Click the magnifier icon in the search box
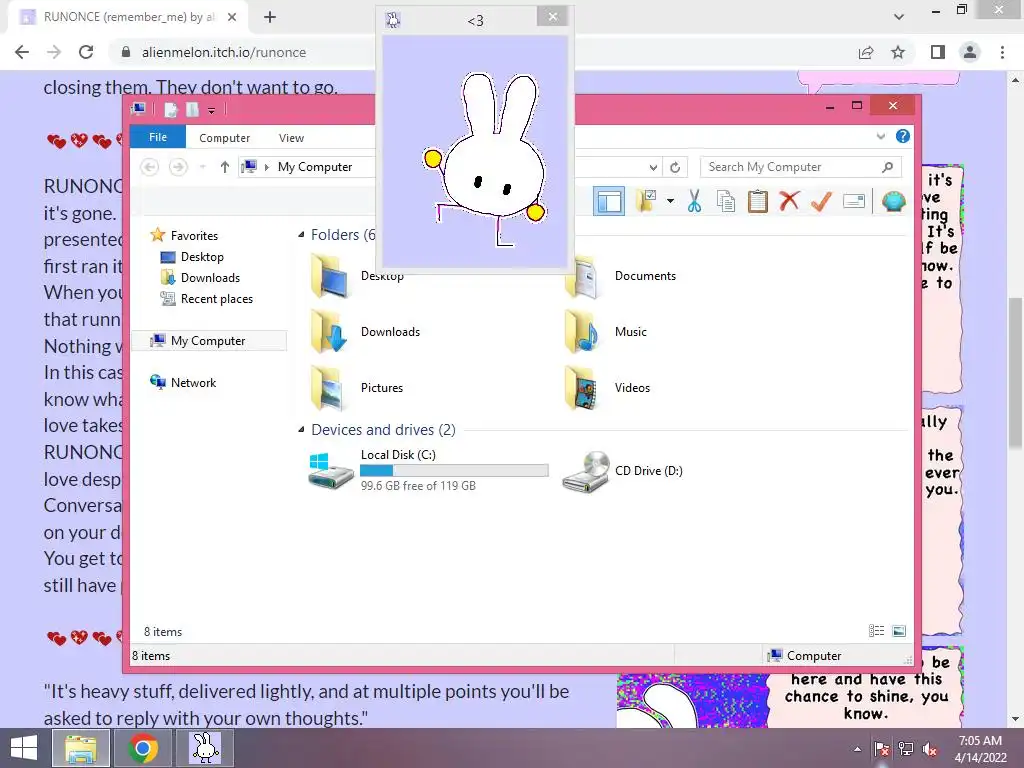Screen dimensions: 1024x768 coord(887,167)
